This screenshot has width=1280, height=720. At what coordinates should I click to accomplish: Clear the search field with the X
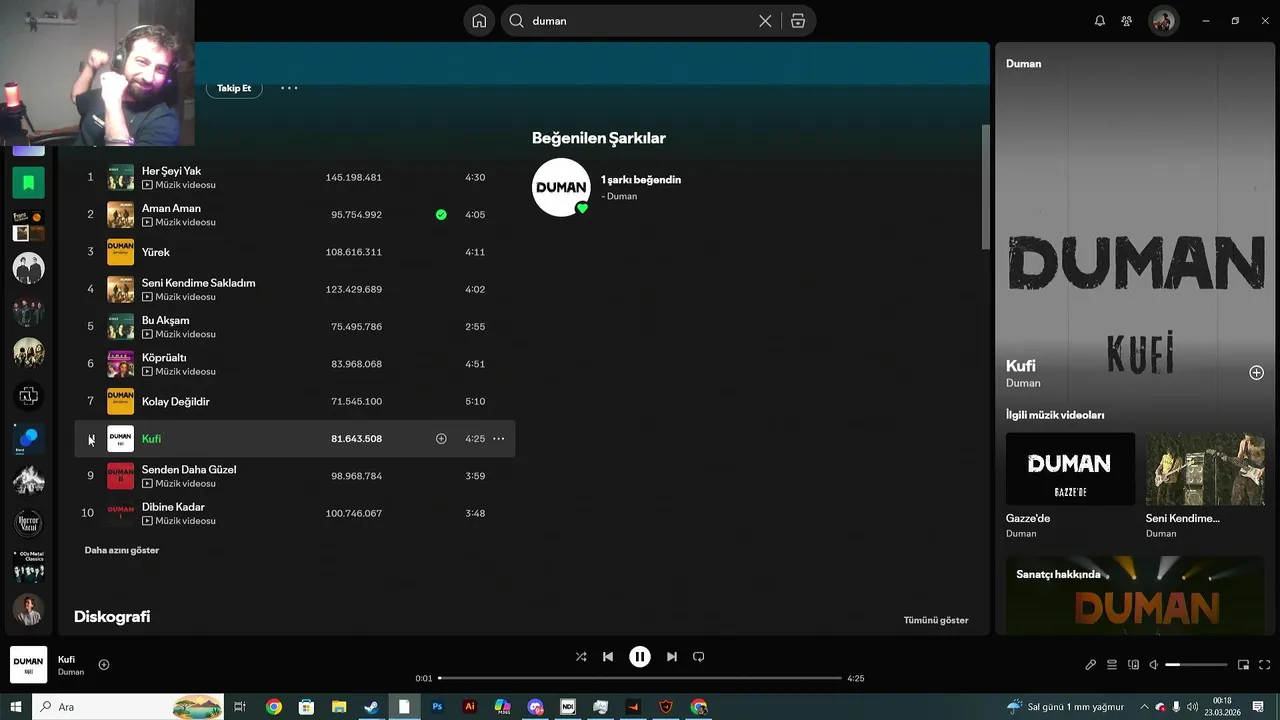[x=765, y=21]
